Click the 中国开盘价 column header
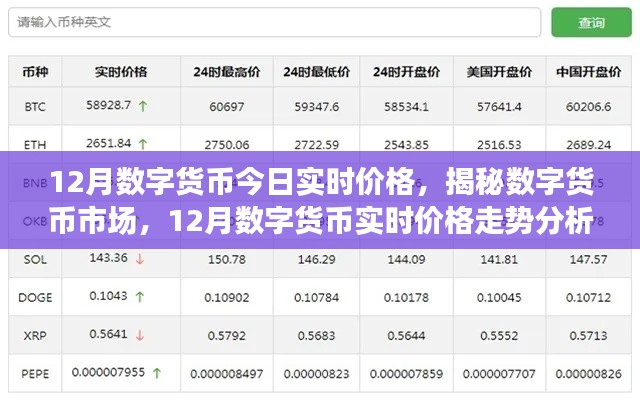This screenshot has height=400, width=640. pyautogui.click(x=589, y=71)
